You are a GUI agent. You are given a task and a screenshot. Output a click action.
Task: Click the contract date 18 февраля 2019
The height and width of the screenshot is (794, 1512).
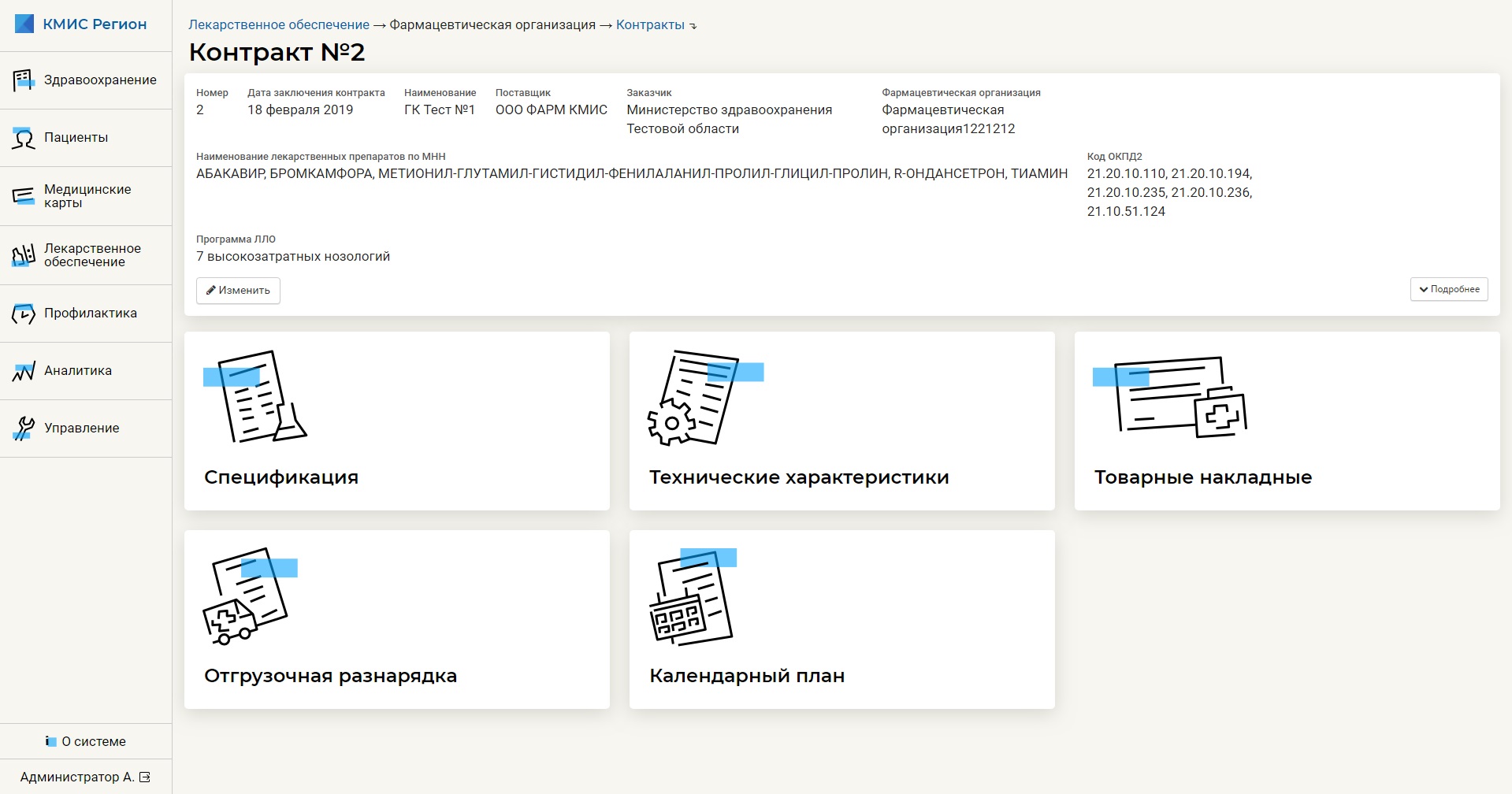click(x=300, y=110)
